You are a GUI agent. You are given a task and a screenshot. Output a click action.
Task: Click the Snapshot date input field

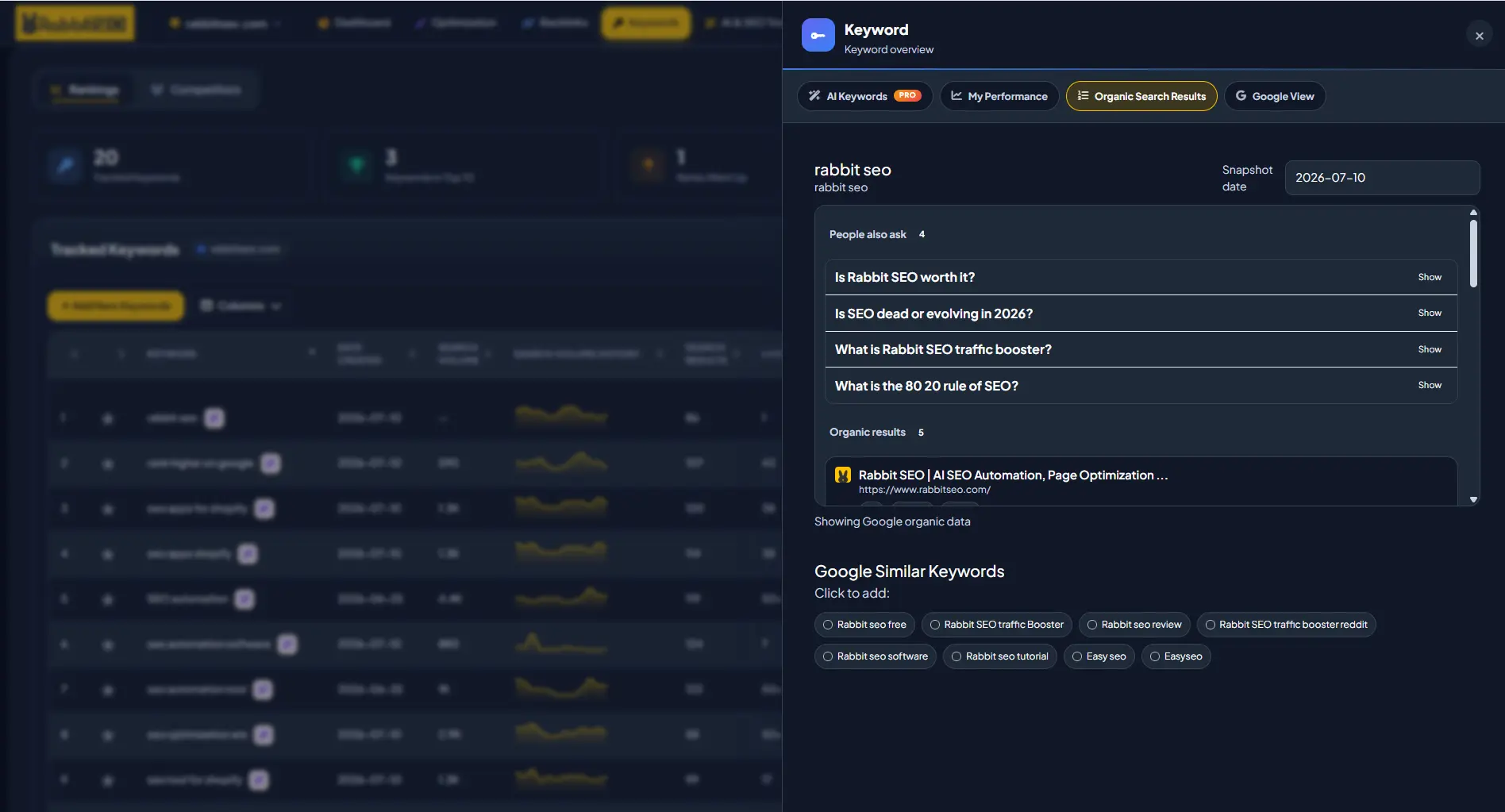[1382, 178]
